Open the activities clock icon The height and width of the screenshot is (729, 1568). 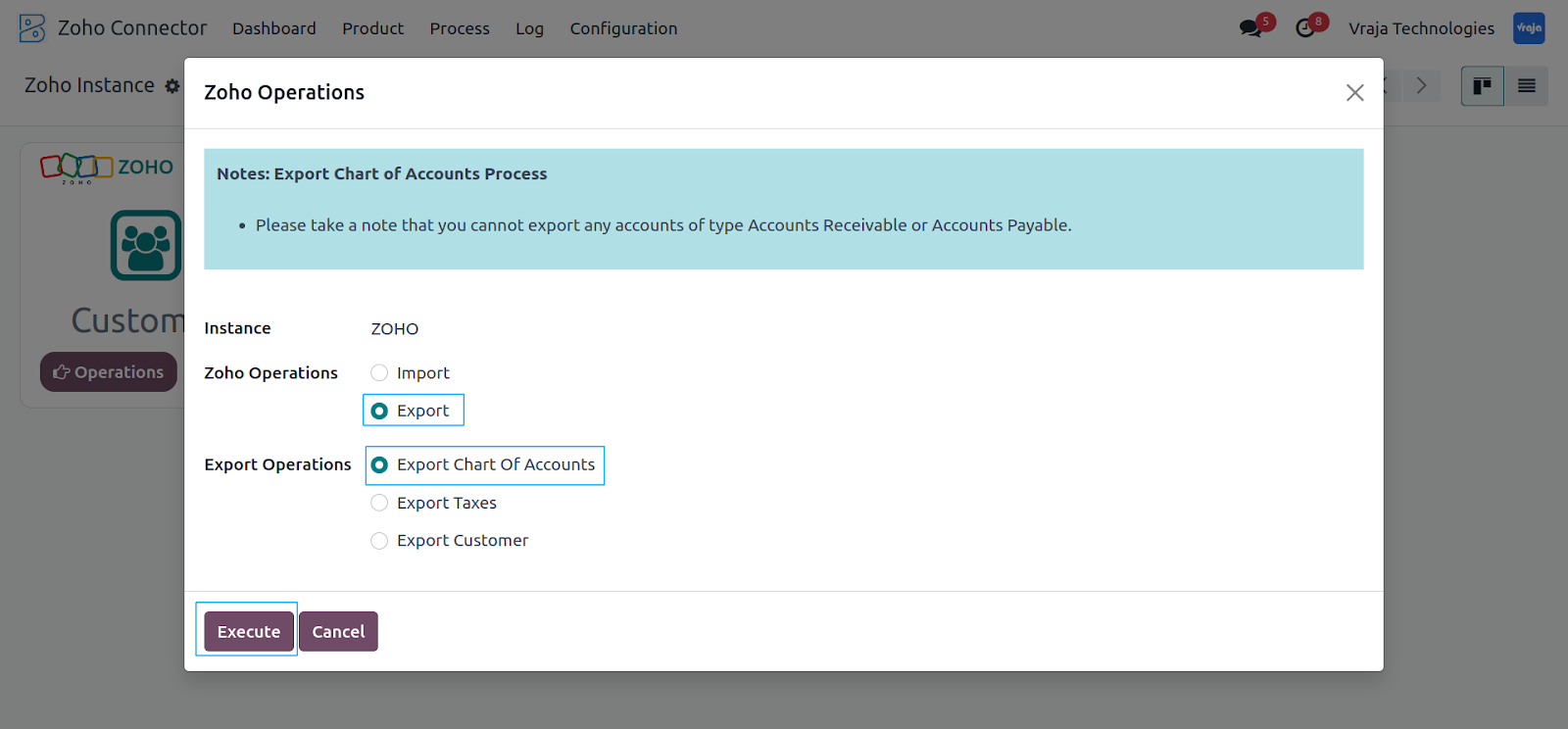(x=1305, y=28)
